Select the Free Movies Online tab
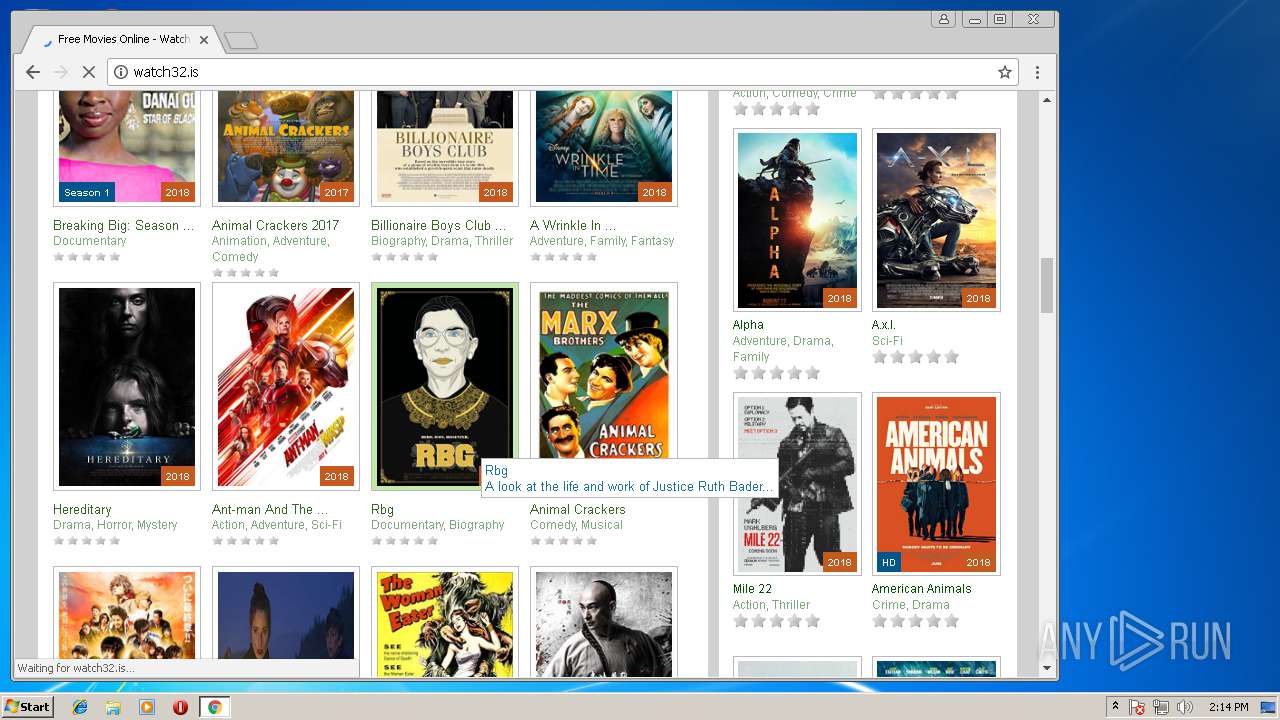The width and height of the screenshot is (1280, 720). (x=123, y=39)
